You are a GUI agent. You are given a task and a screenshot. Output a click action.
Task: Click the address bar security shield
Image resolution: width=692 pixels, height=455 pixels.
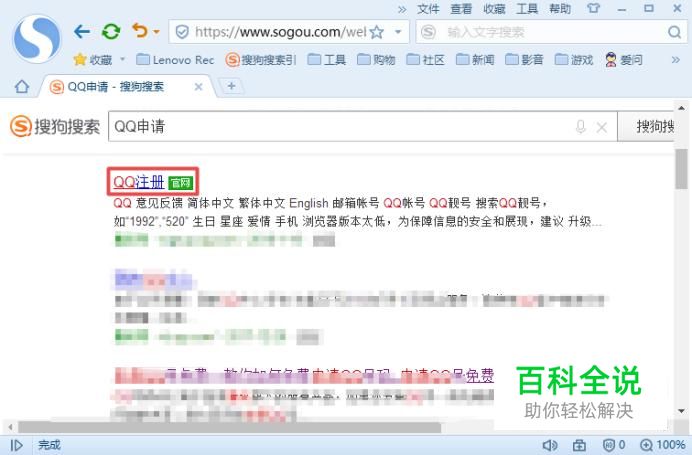pyautogui.click(x=182, y=32)
